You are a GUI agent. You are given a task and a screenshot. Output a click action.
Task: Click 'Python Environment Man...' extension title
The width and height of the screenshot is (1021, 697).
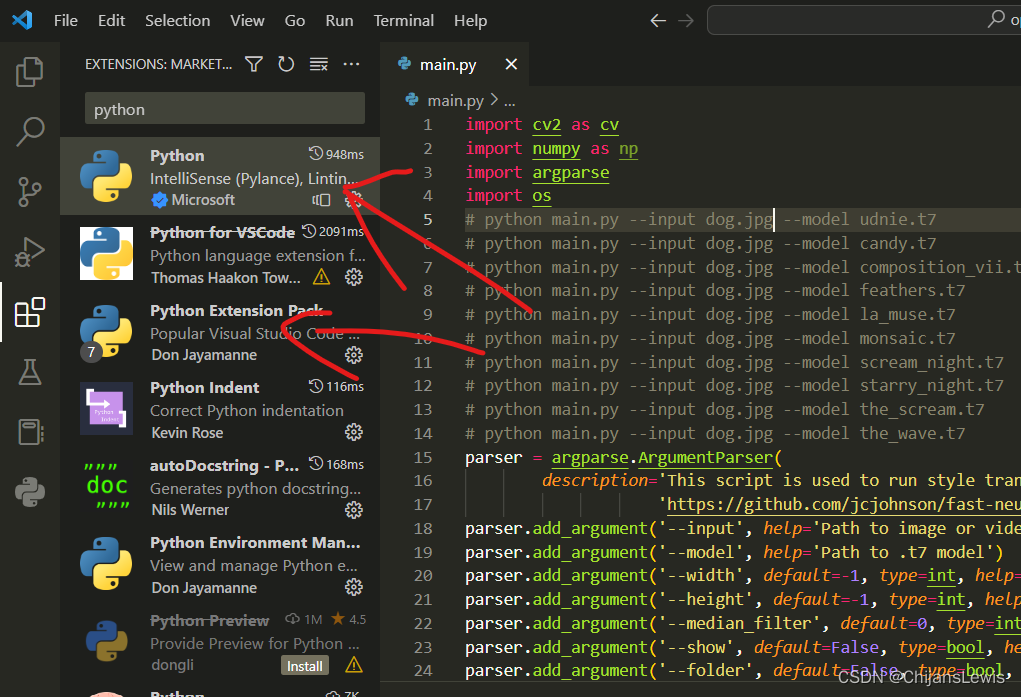coord(255,543)
